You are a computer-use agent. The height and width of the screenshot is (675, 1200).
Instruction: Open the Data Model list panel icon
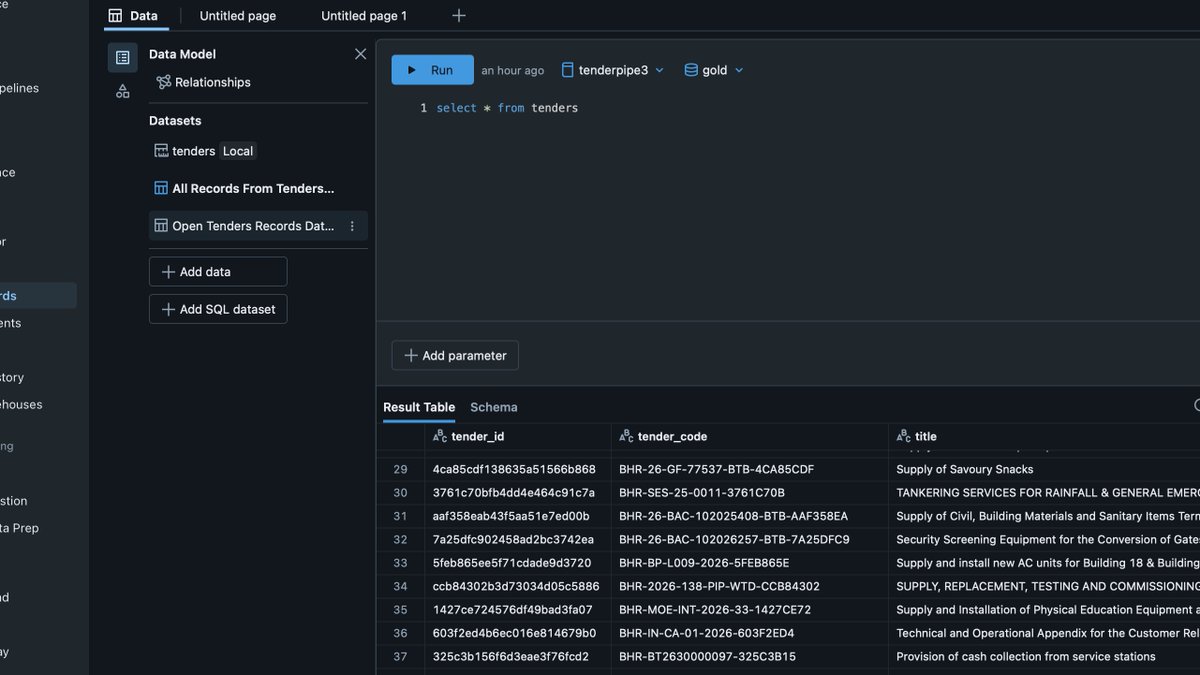pyautogui.click(x=123, y=58)
